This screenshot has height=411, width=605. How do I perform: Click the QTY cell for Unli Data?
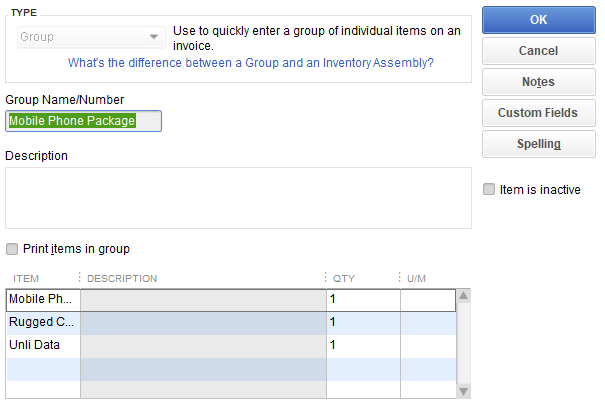pyautogui.click(x=363, y=345)
